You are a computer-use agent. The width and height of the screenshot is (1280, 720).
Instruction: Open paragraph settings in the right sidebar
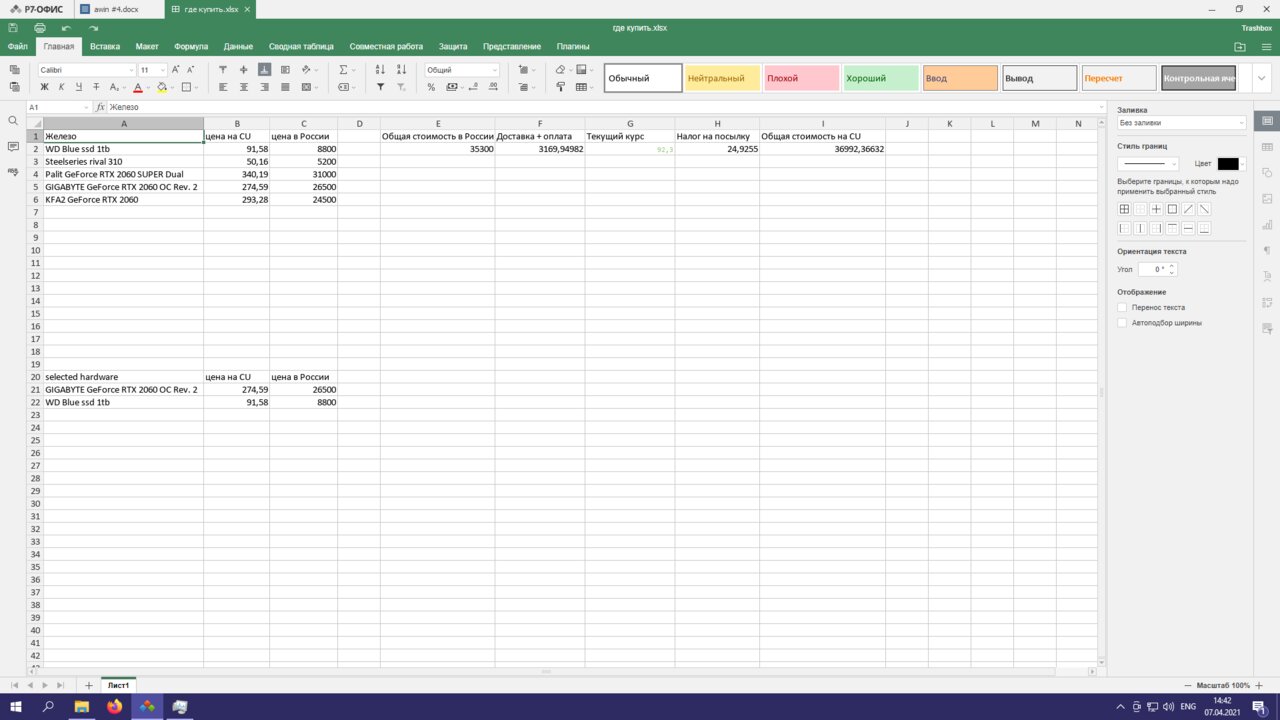point(1267,250)
